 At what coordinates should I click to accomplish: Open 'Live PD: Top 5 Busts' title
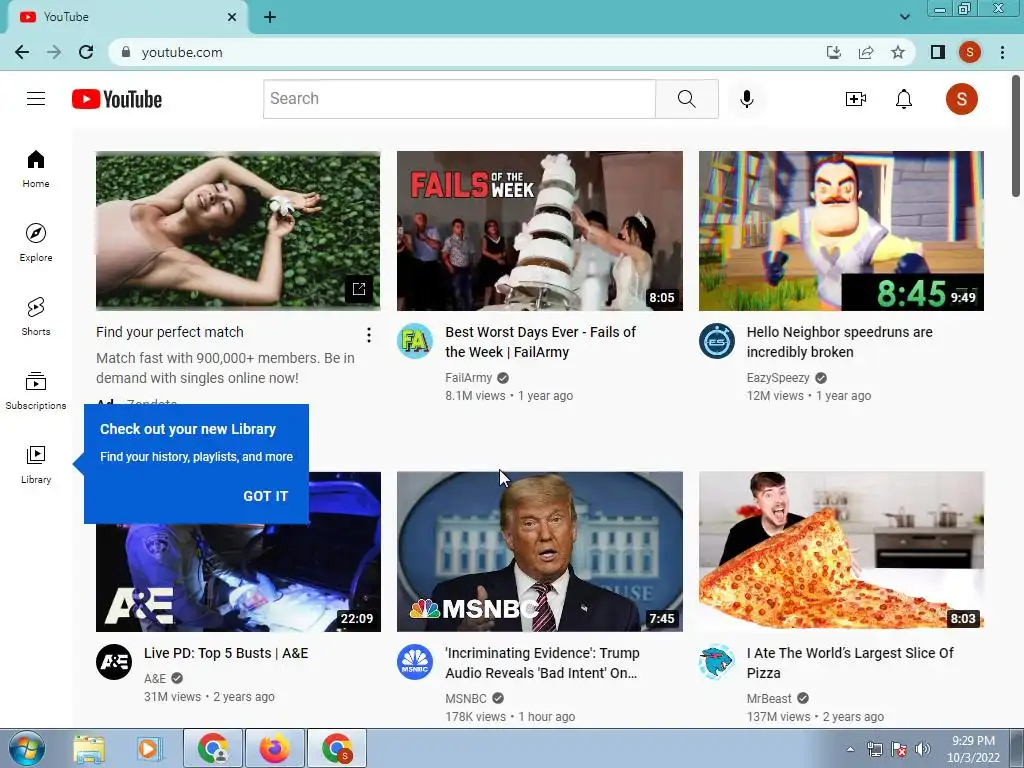(x=226, y=653)
